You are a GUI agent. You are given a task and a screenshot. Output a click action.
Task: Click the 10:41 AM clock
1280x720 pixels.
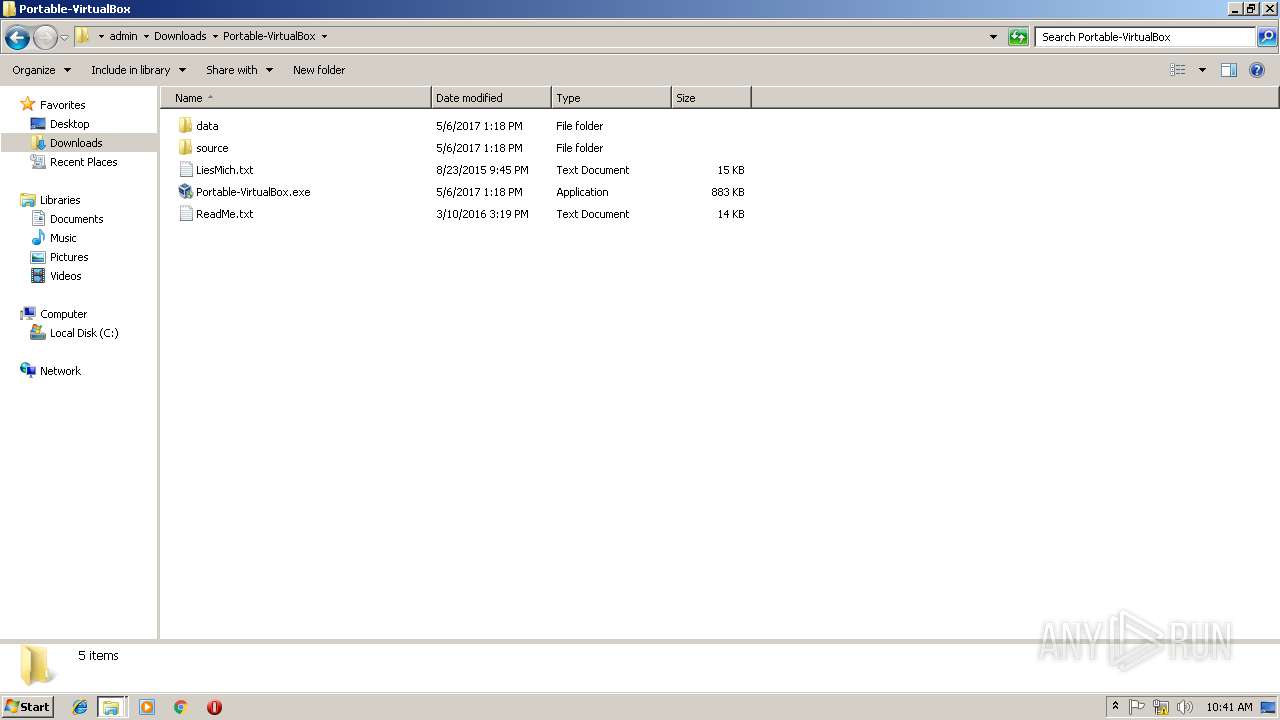pyautogui.click(x=1229, y=707)
